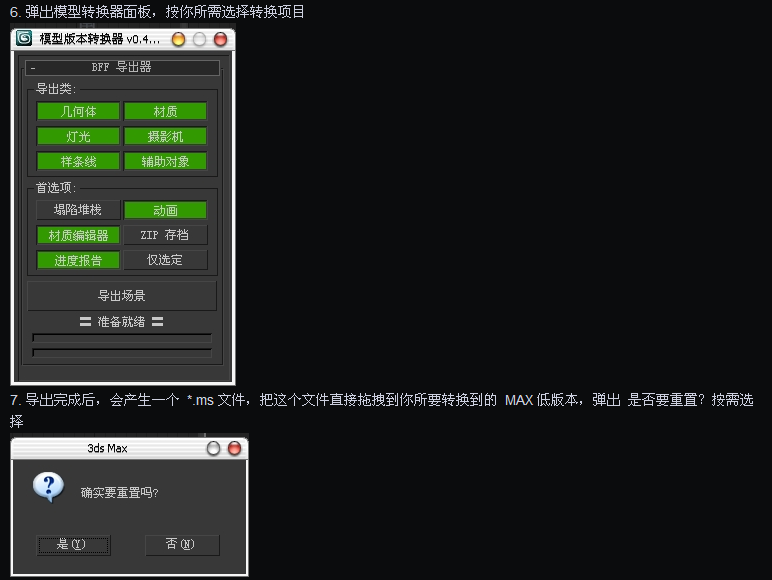Click the lower export progress bar
This screenshot has width=772, height=580.
pos(122,353)
